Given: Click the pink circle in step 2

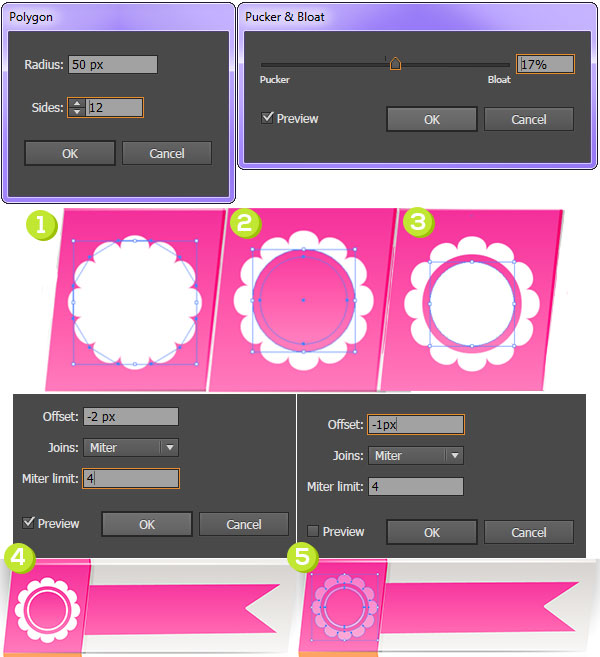Looking at the screenshot, I should pos(304,300).
